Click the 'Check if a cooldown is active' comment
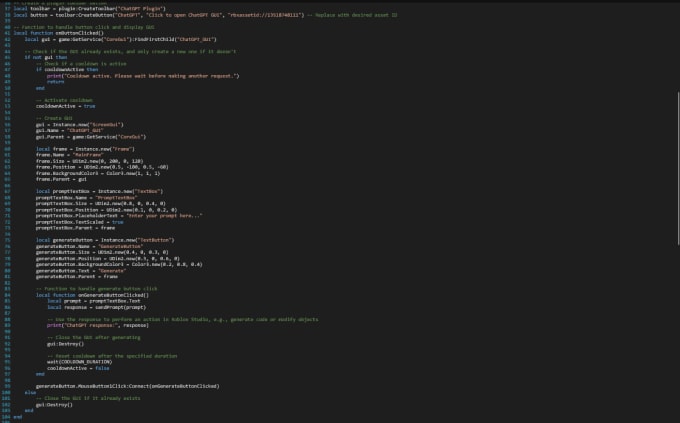The image size is (680, 423). tap(81, 64)
